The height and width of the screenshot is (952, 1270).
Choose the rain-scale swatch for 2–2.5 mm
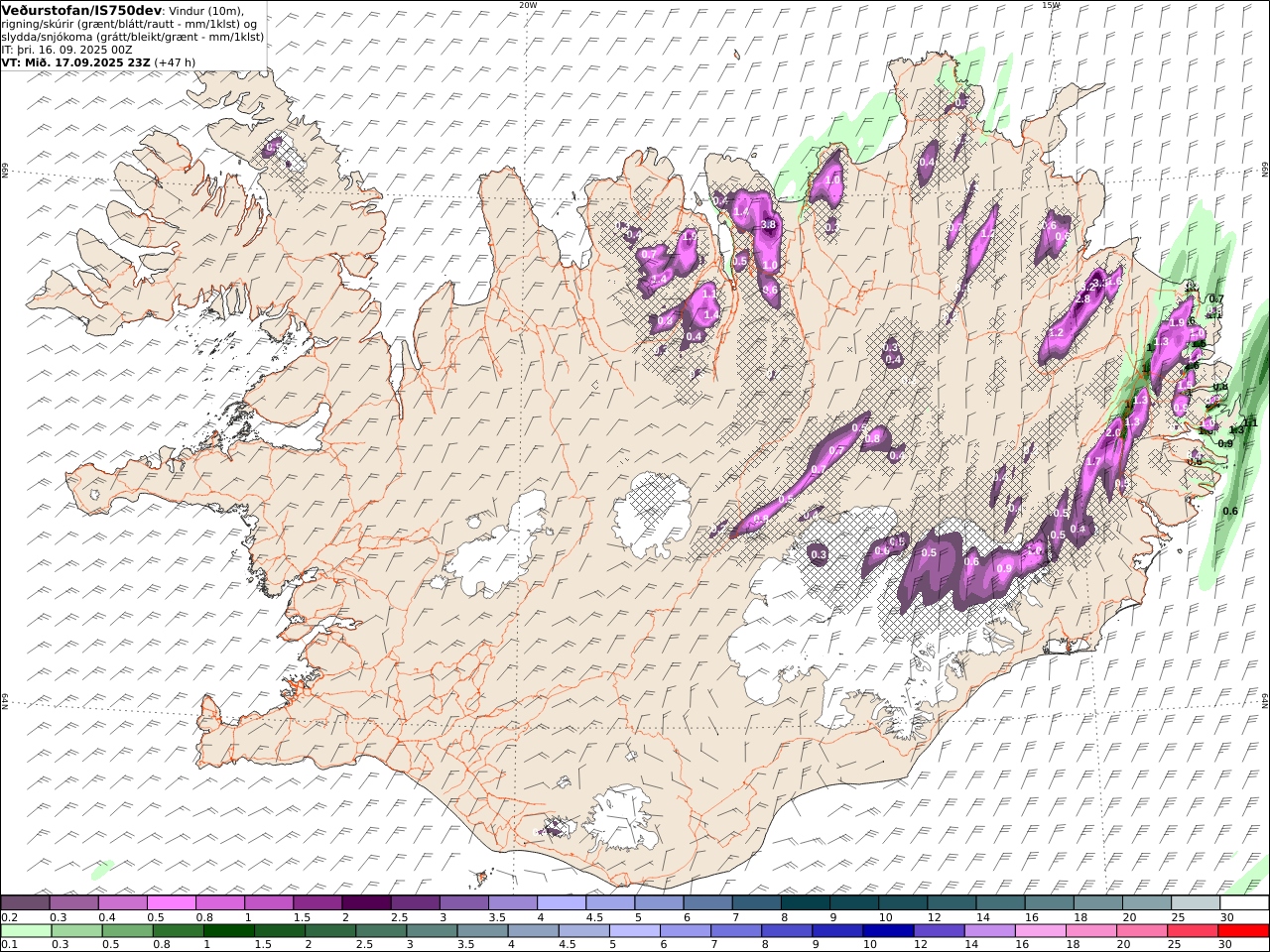[x=330, y=931]
